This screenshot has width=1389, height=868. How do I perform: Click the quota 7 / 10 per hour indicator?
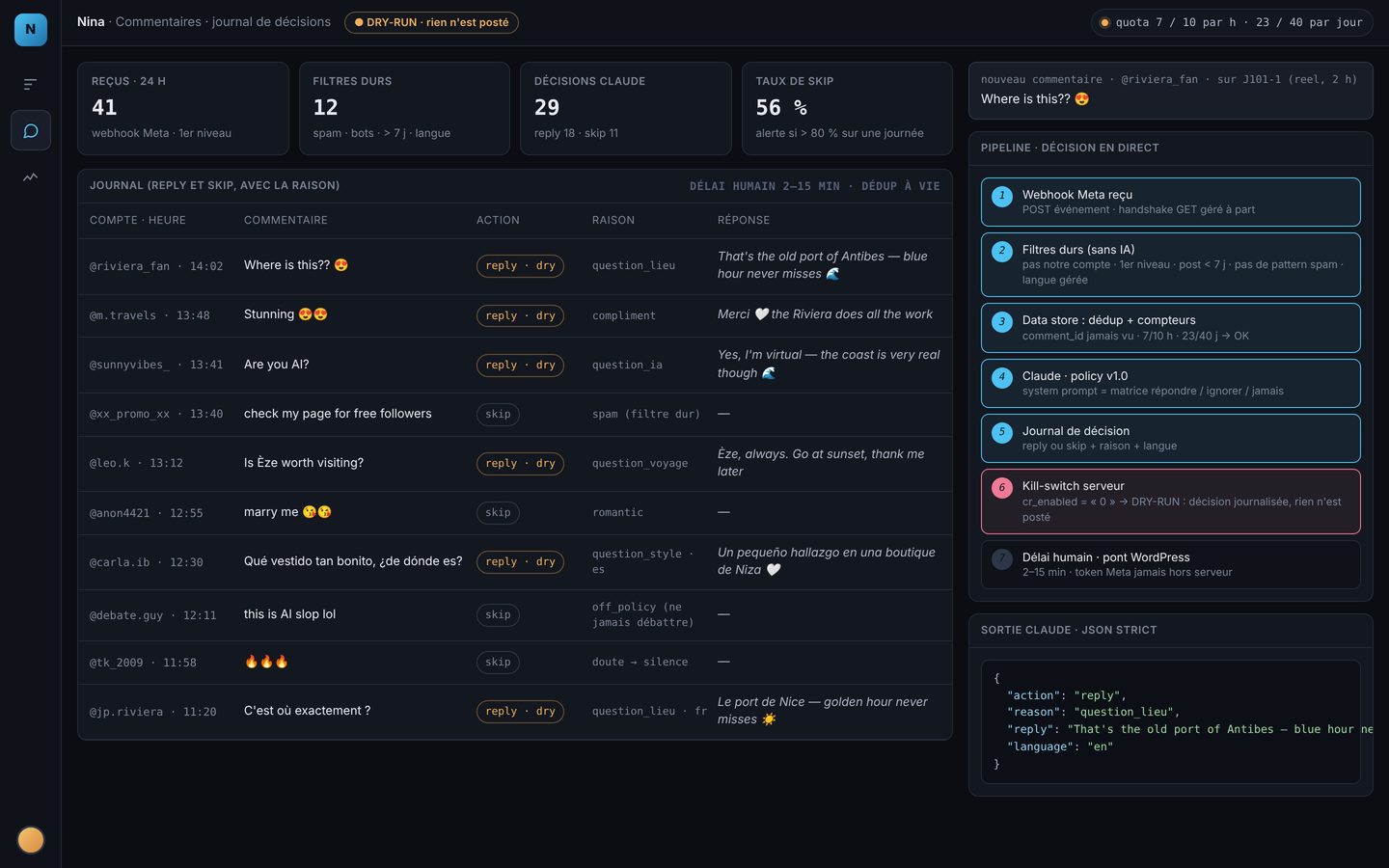click(x=1232, y=22)
